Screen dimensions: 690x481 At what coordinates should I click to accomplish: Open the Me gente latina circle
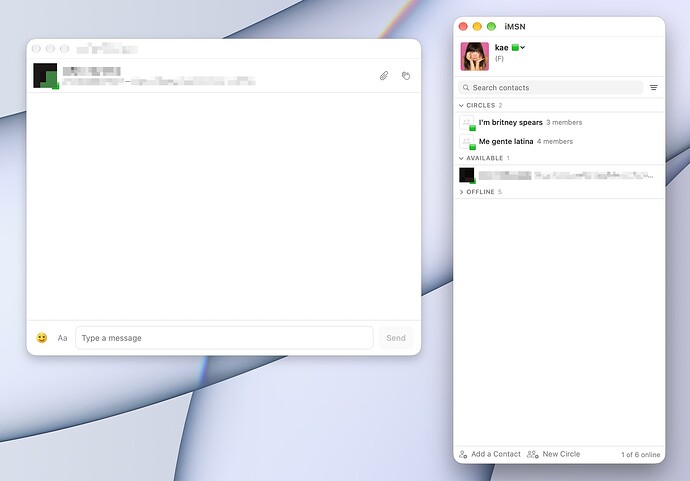coord(559,141)
